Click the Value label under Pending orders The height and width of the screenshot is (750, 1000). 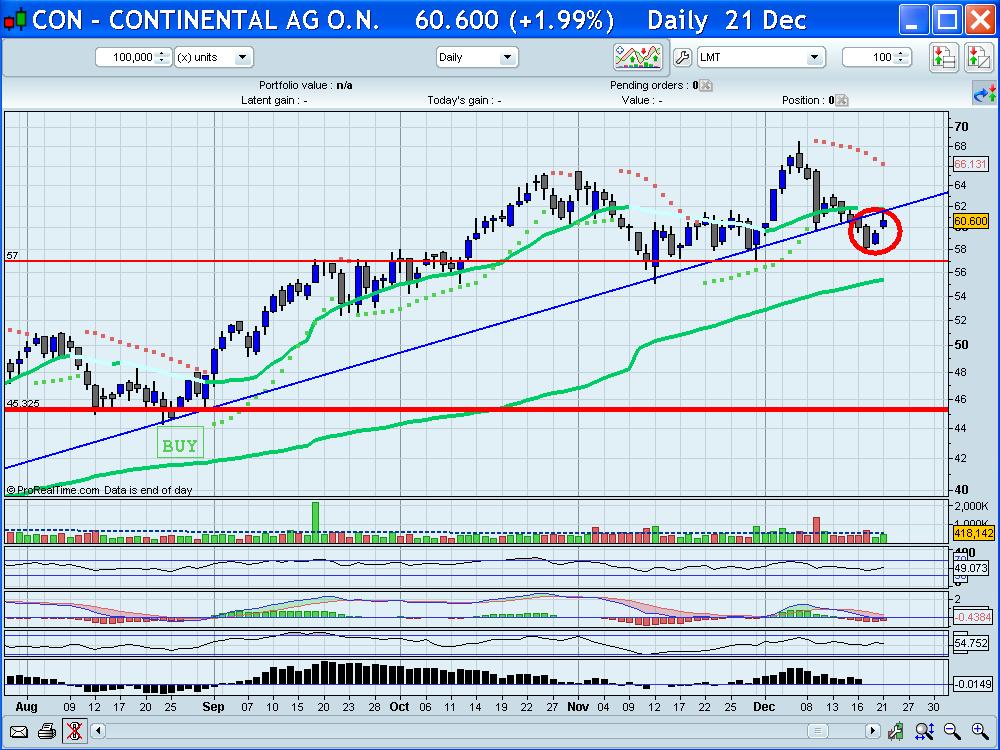[642, 100]
